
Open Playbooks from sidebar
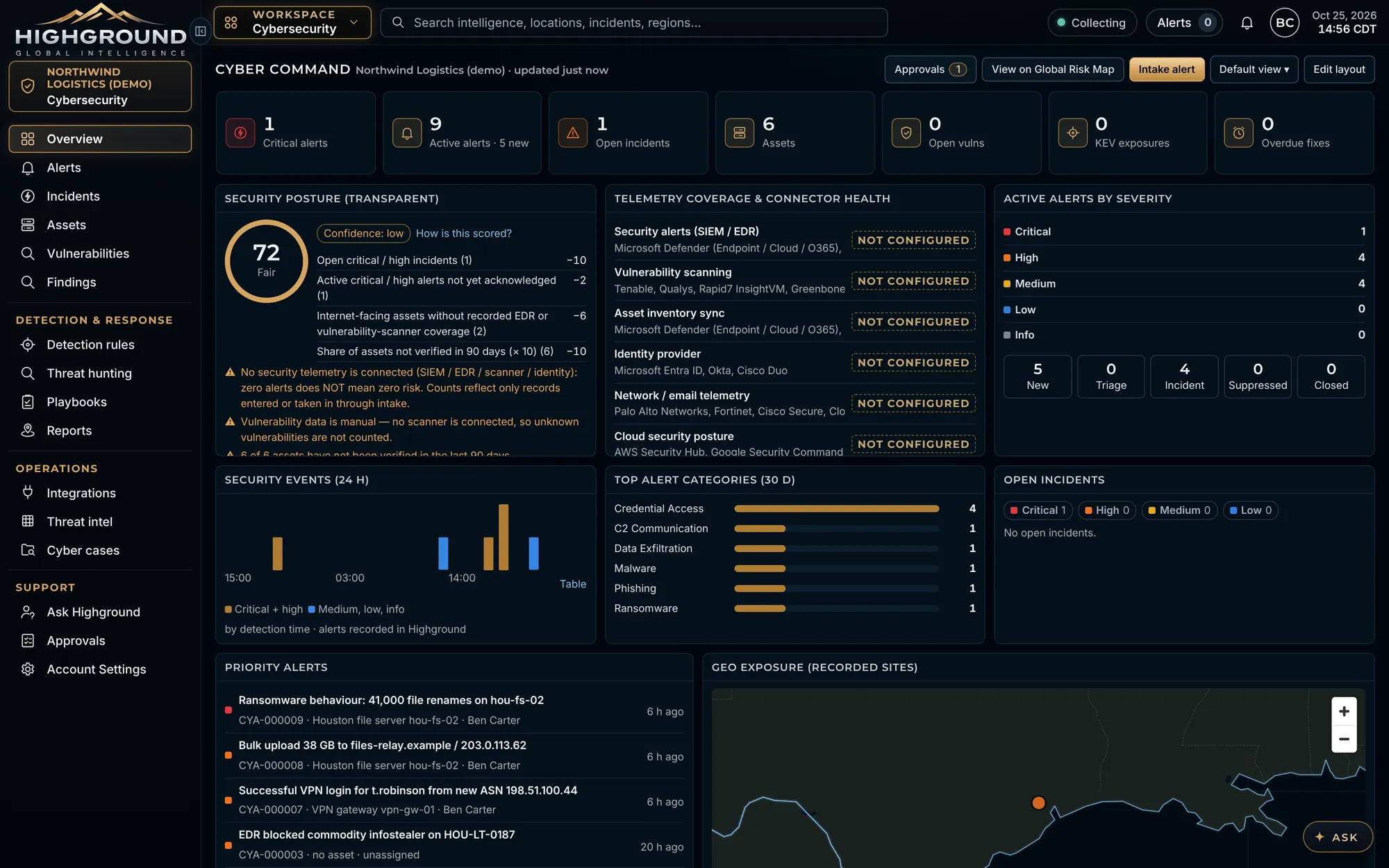coord(100,402)
